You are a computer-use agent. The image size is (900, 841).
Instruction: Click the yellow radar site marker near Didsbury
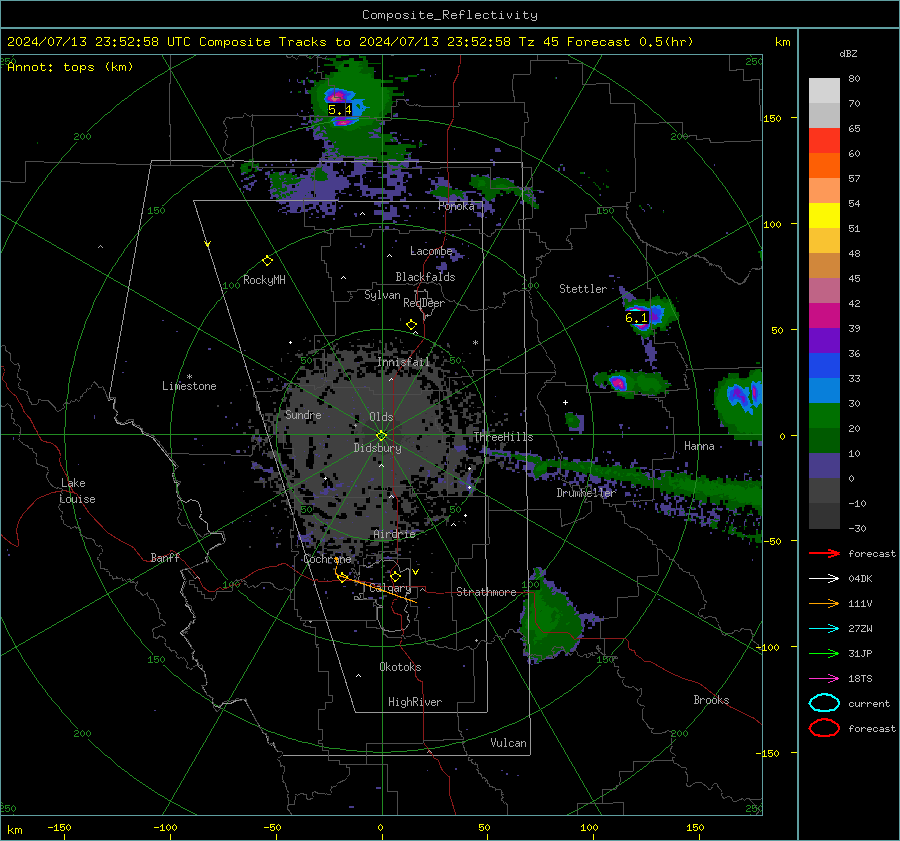coord(381,435)
